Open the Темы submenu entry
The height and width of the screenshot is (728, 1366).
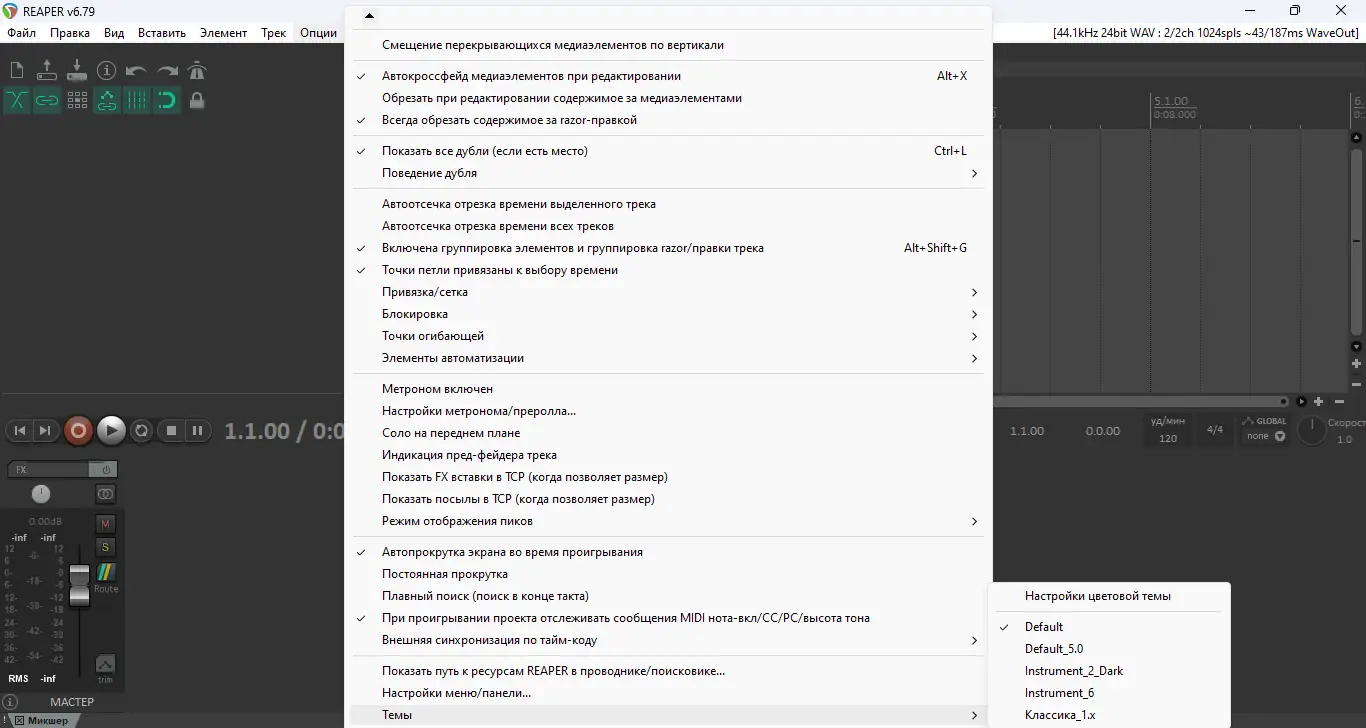pos(668,715)
